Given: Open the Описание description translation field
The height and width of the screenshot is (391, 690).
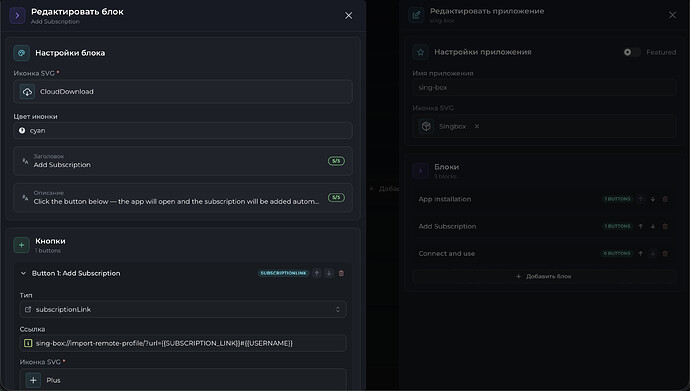Looking at the screenshot, I should coord(183,197).
